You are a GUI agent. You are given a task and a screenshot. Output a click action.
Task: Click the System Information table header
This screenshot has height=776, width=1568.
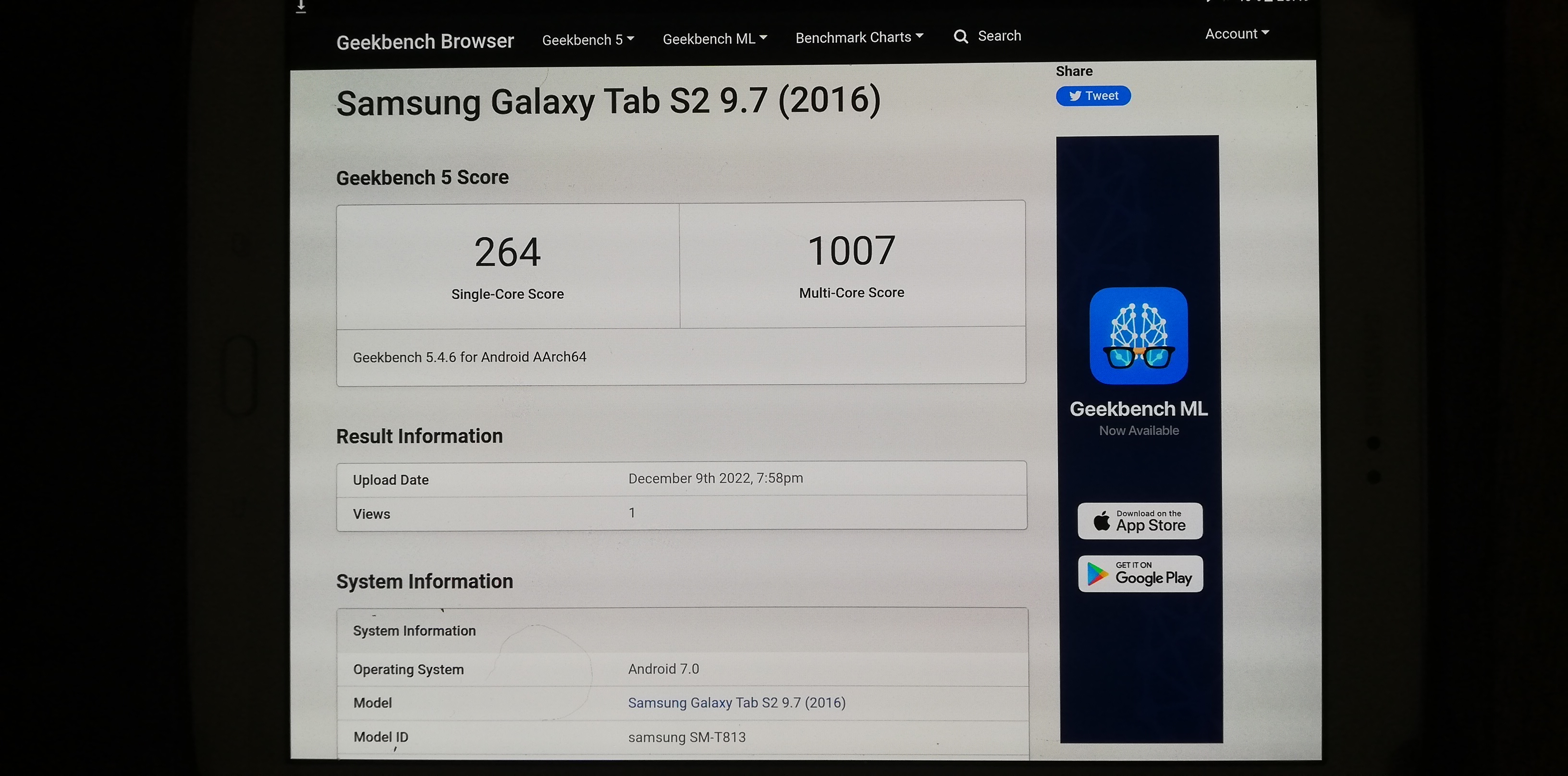click(x=415, y=630)
